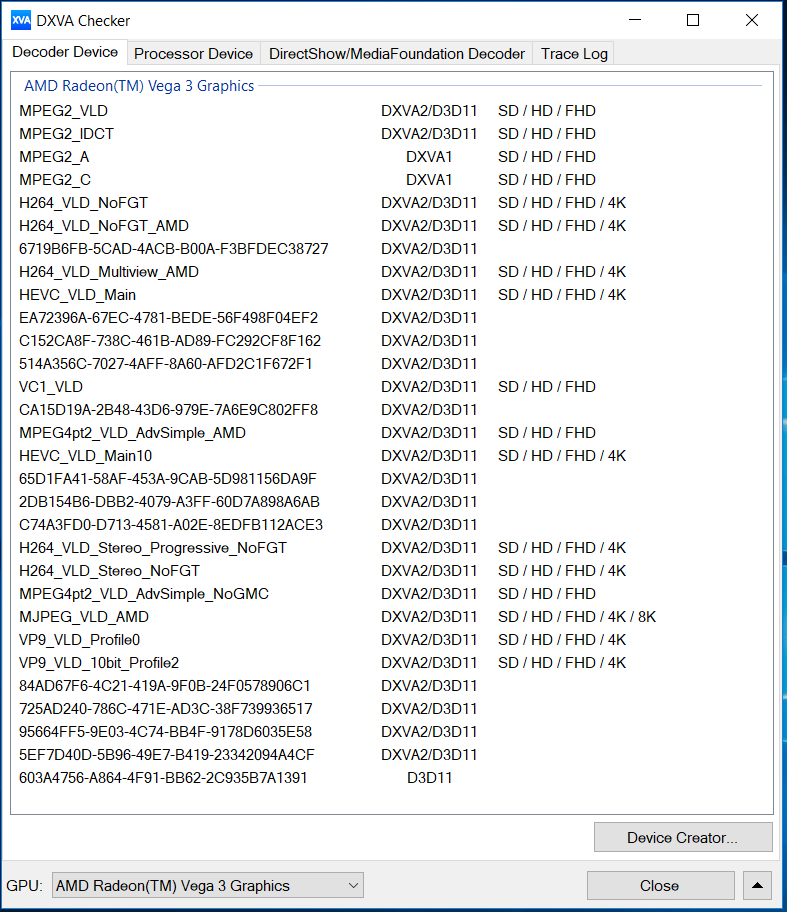Click DXVA2/D3D11 on the HEVC_VLD_Main10 row

click(429, 456)
